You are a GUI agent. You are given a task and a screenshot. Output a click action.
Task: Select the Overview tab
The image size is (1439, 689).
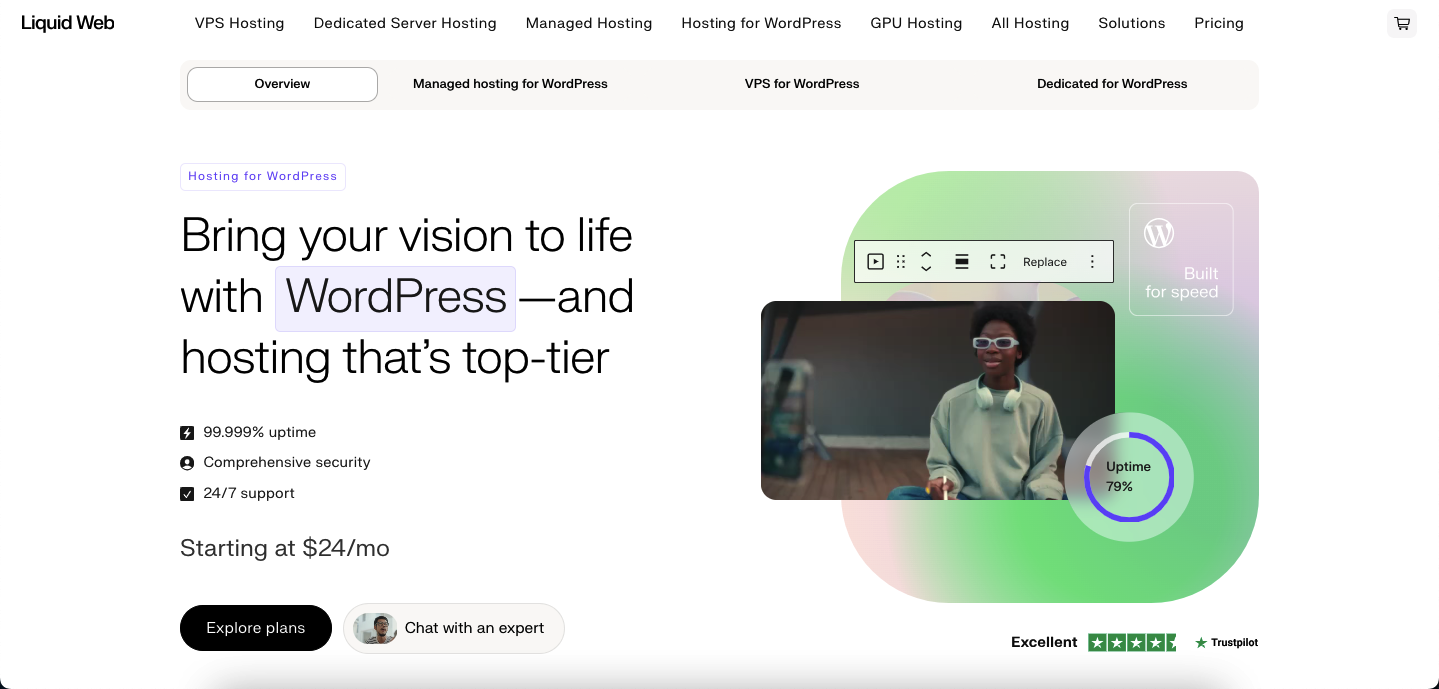pyautogui.click(x=282, y=84)
